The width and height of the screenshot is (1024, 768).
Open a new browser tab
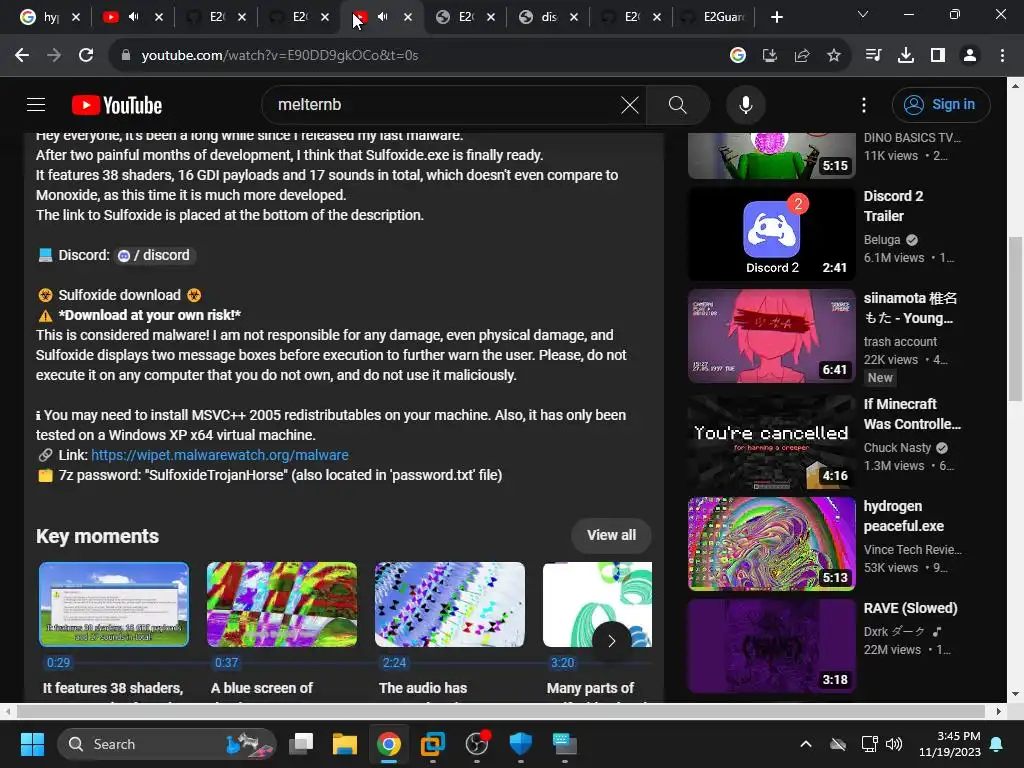coord(776,18)
